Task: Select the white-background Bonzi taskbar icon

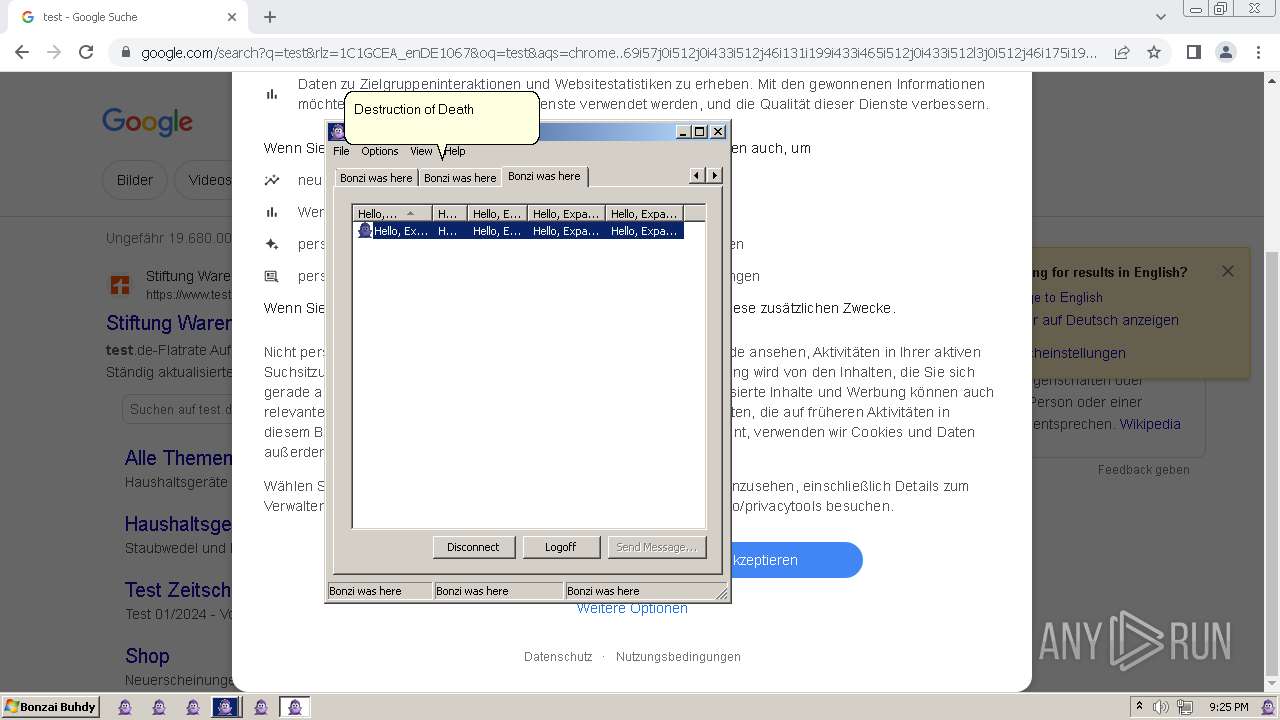Action: (294, 707)
